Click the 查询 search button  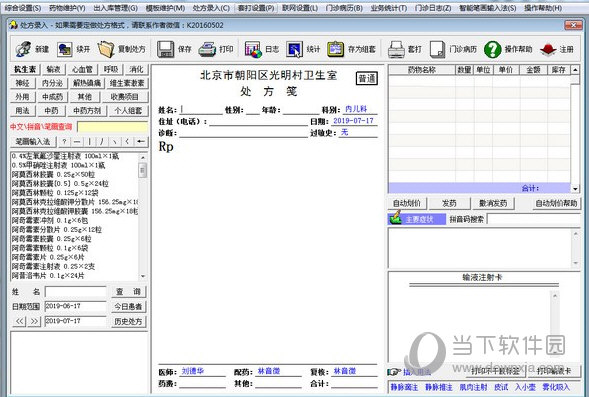[128, 291]
